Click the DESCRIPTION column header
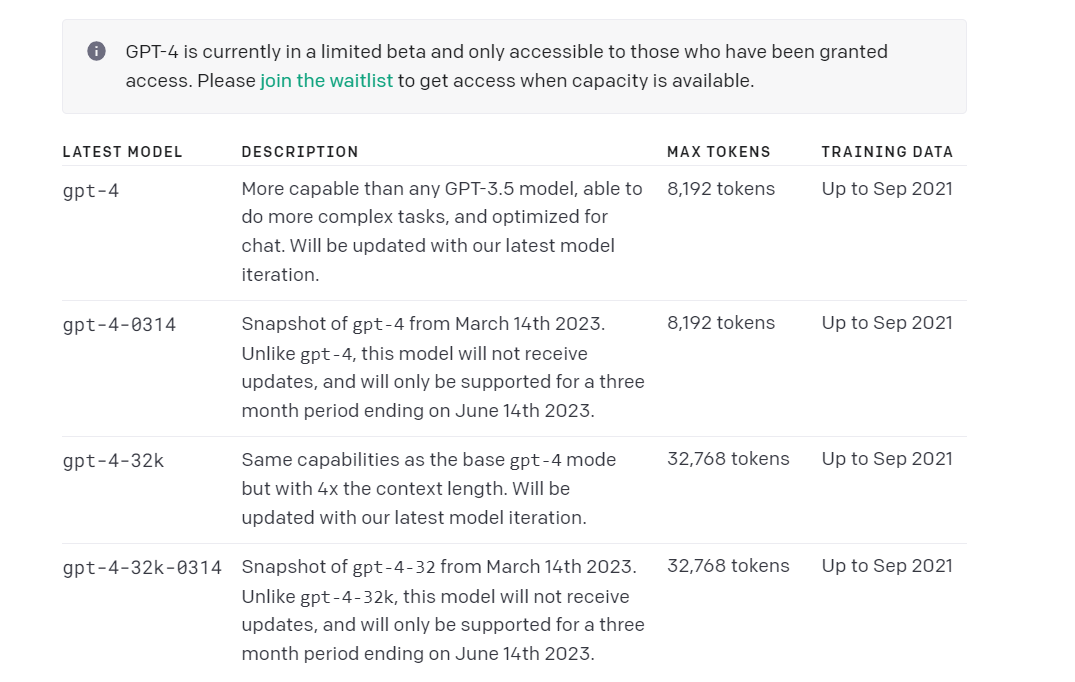Viewport: 1075px width, 682px height. click(x=300, y=152)
